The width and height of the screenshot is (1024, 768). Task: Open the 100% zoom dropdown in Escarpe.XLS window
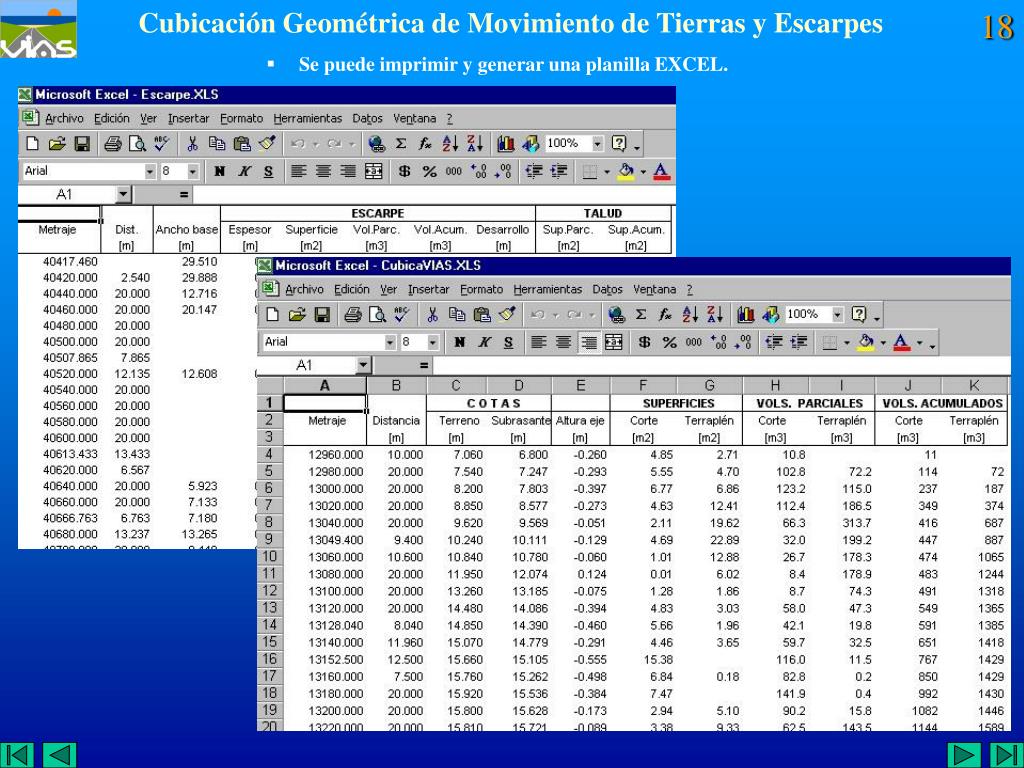pyautogui.click(x=598, y=144)
